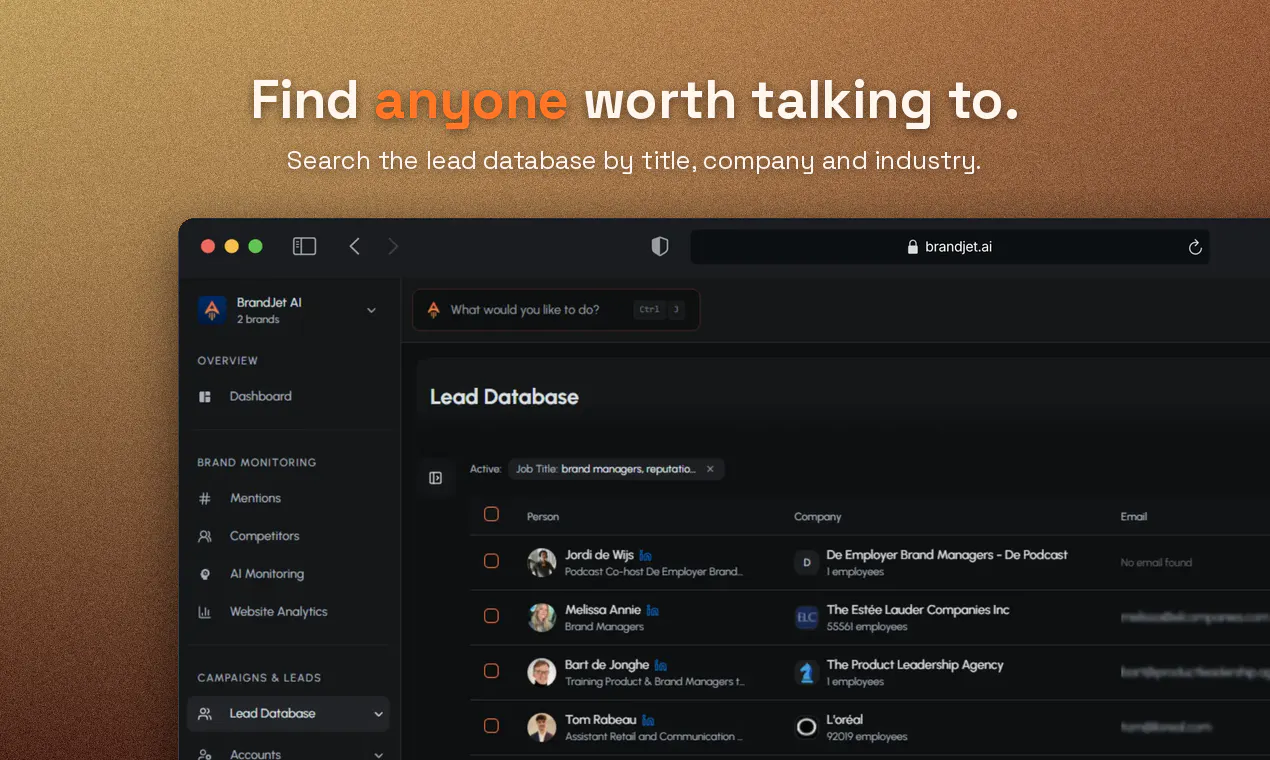The height and width of the screenshot is (760, 1270).
Task: Click 'The Product Leadership Agency' company name
Action: 915,665
